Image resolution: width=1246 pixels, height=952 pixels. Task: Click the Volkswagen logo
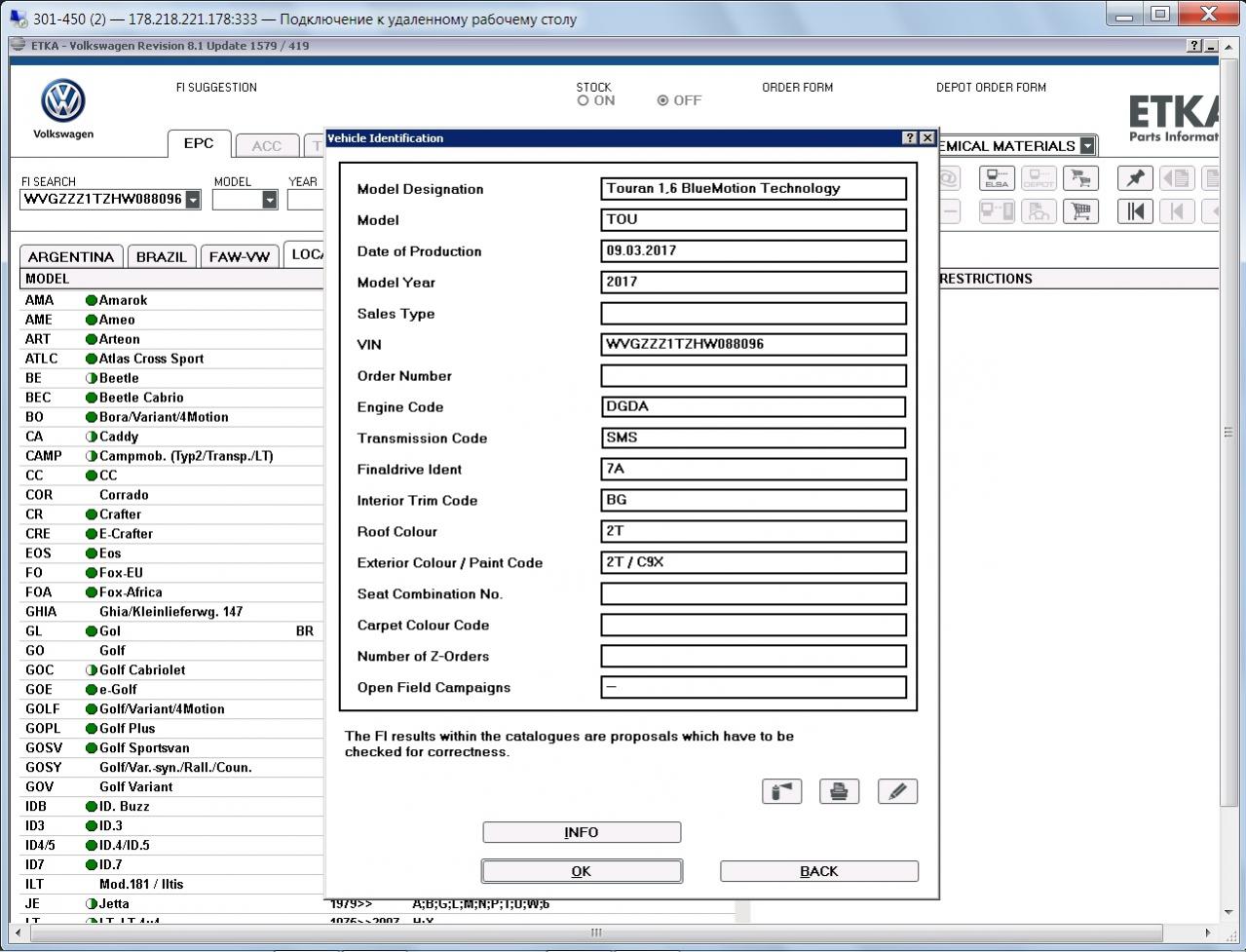[63, 100]
